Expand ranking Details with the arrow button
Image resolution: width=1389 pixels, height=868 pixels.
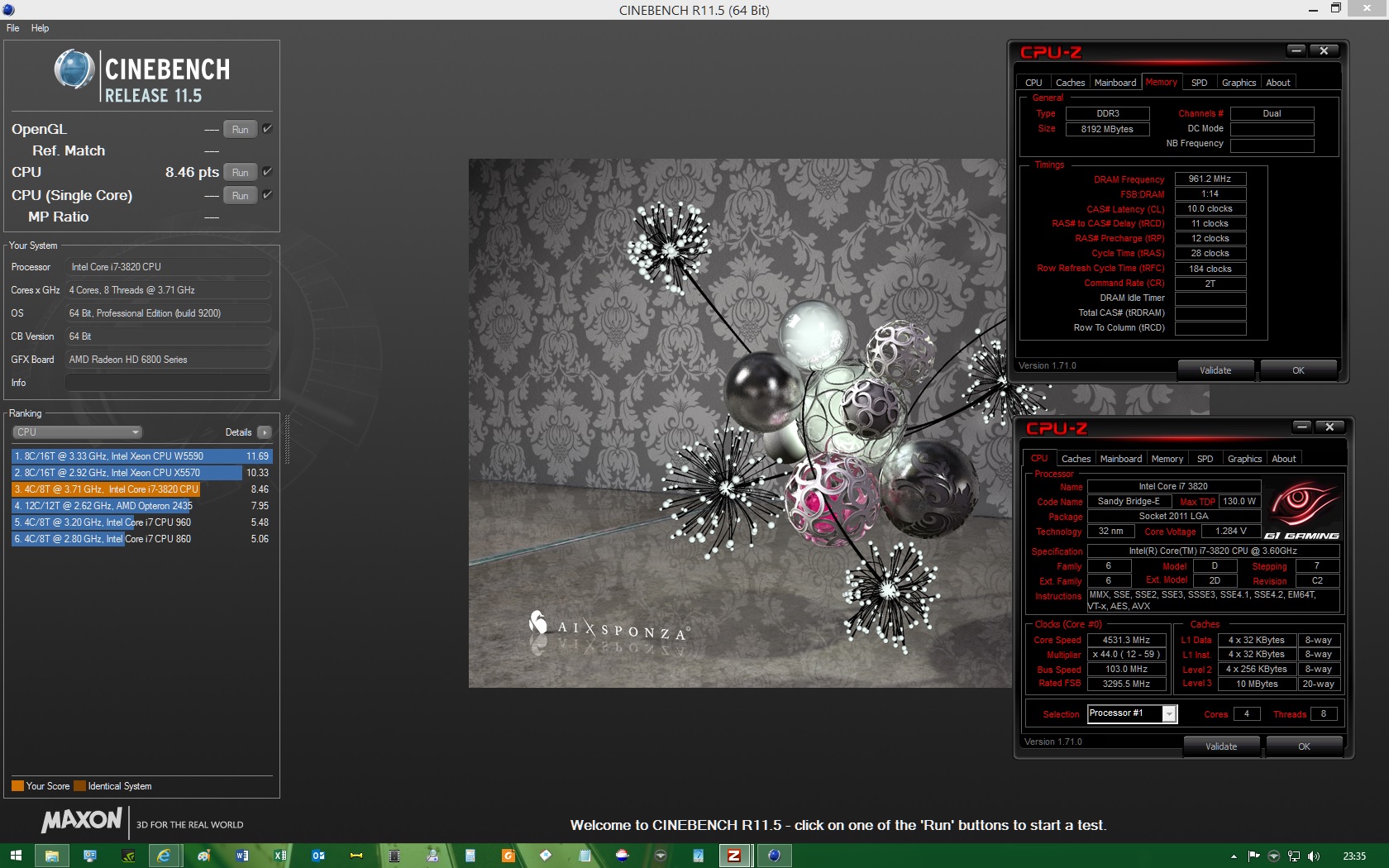click(264, 432)
